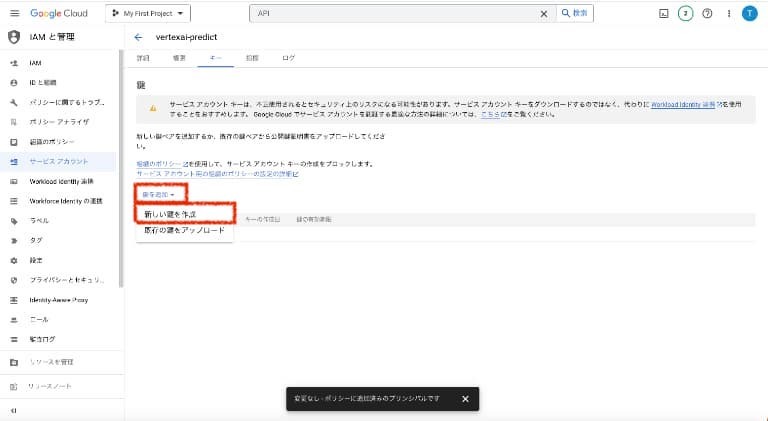
Task: Open the three-dot more options menu
Action: 729,14
